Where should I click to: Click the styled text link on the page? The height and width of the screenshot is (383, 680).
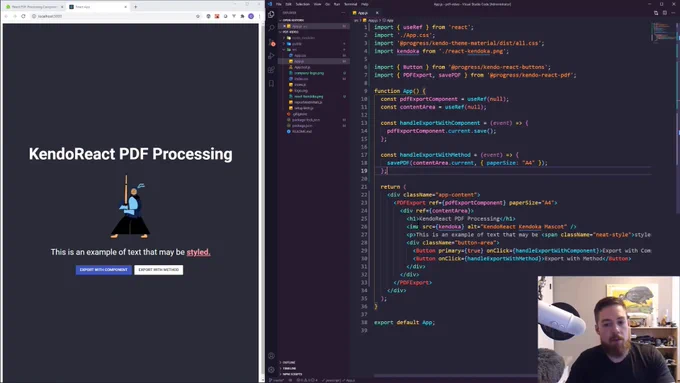point(198,252)
